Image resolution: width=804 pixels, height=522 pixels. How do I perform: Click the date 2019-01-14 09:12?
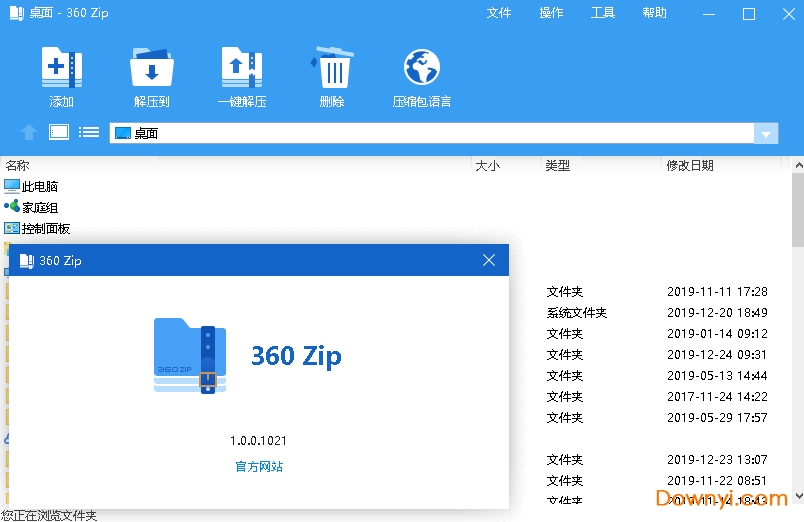click(717, 334)
